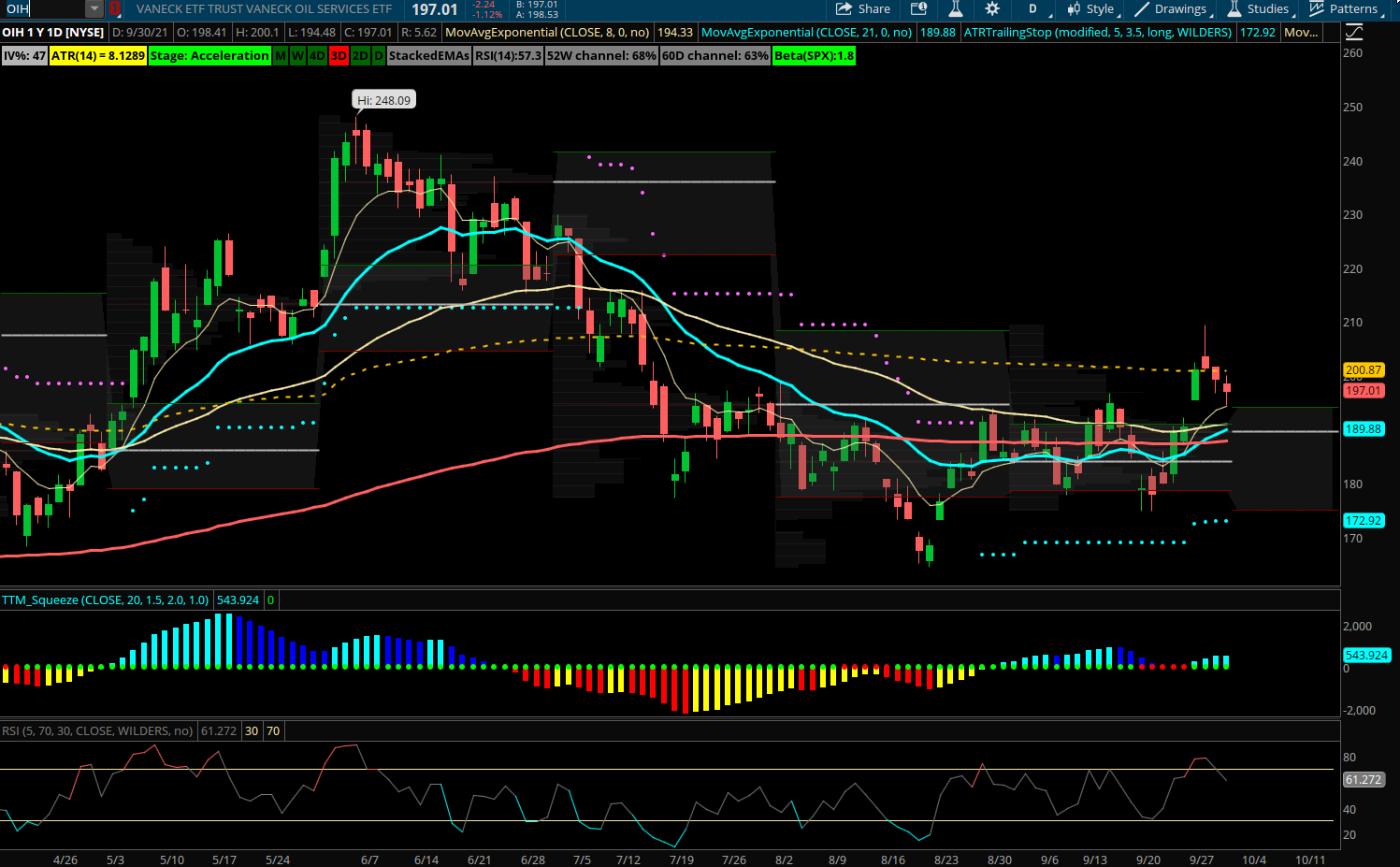Click the 60D channel: 63% label
1400x867 pixels.
click(715, 55)
